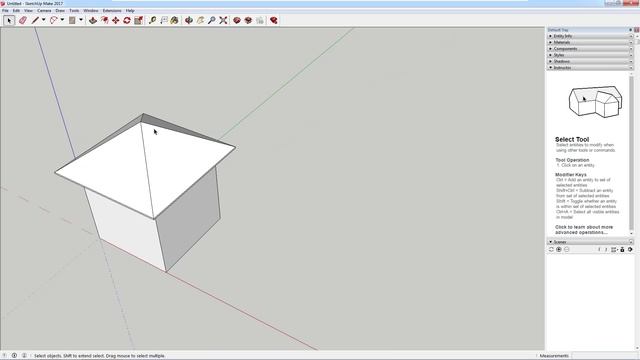Open the Scenes details menu arrow icon

click(x=630, y=249)
